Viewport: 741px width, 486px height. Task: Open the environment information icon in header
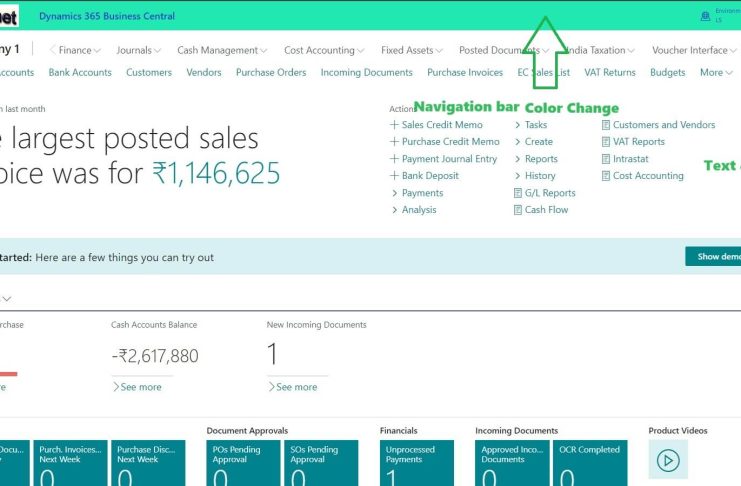[x=705, y=17]
